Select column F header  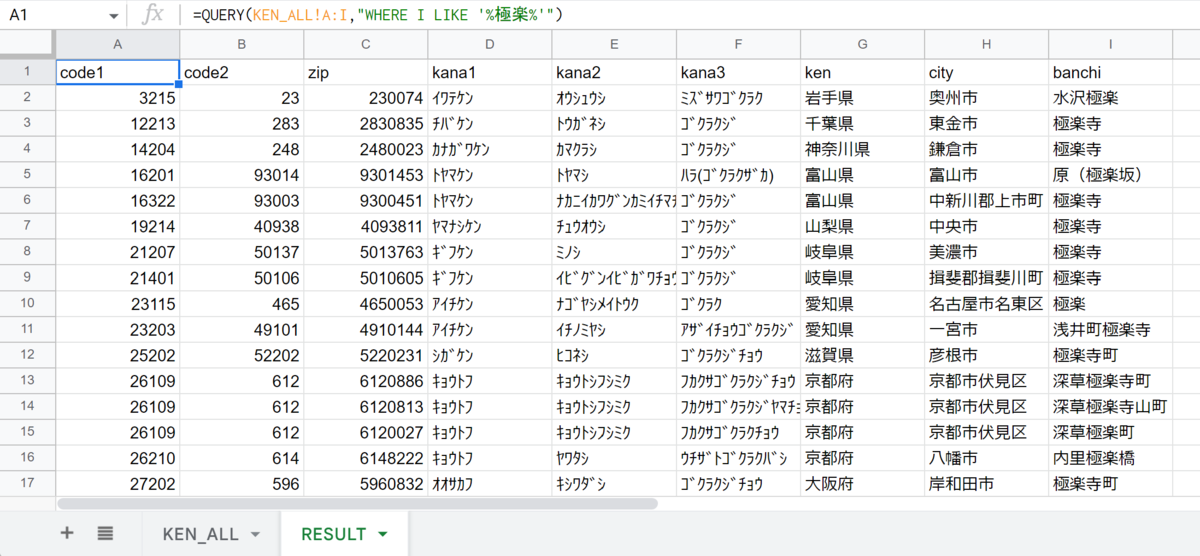point(738,44)
